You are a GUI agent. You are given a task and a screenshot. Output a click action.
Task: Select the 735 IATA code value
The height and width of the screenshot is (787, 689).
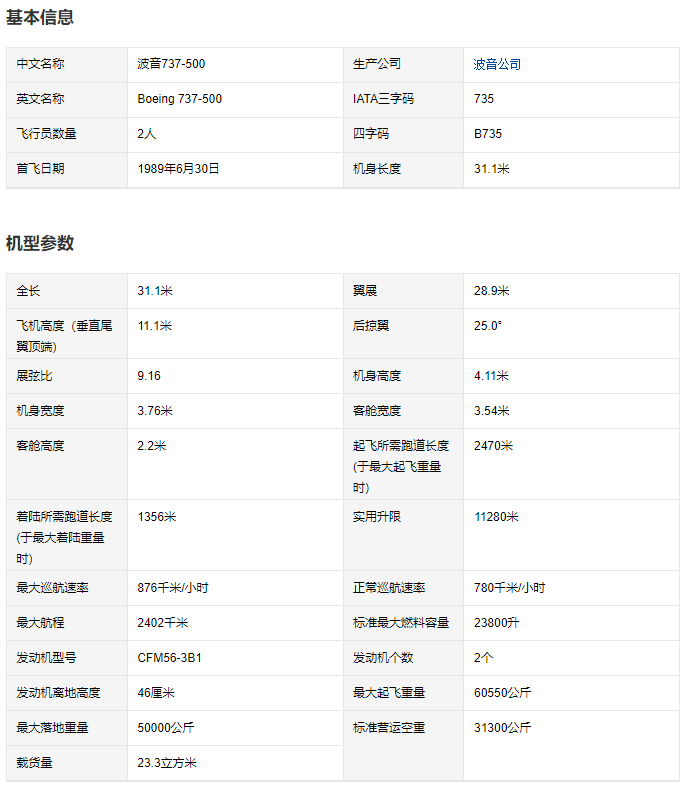(x=484, y=99)
